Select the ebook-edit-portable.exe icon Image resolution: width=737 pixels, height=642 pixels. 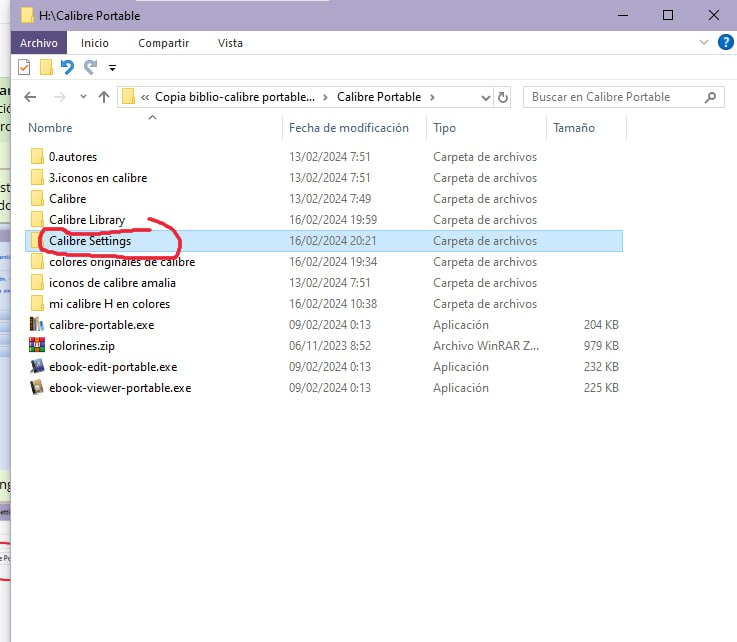pyautogui.click(x=37, y=367)
